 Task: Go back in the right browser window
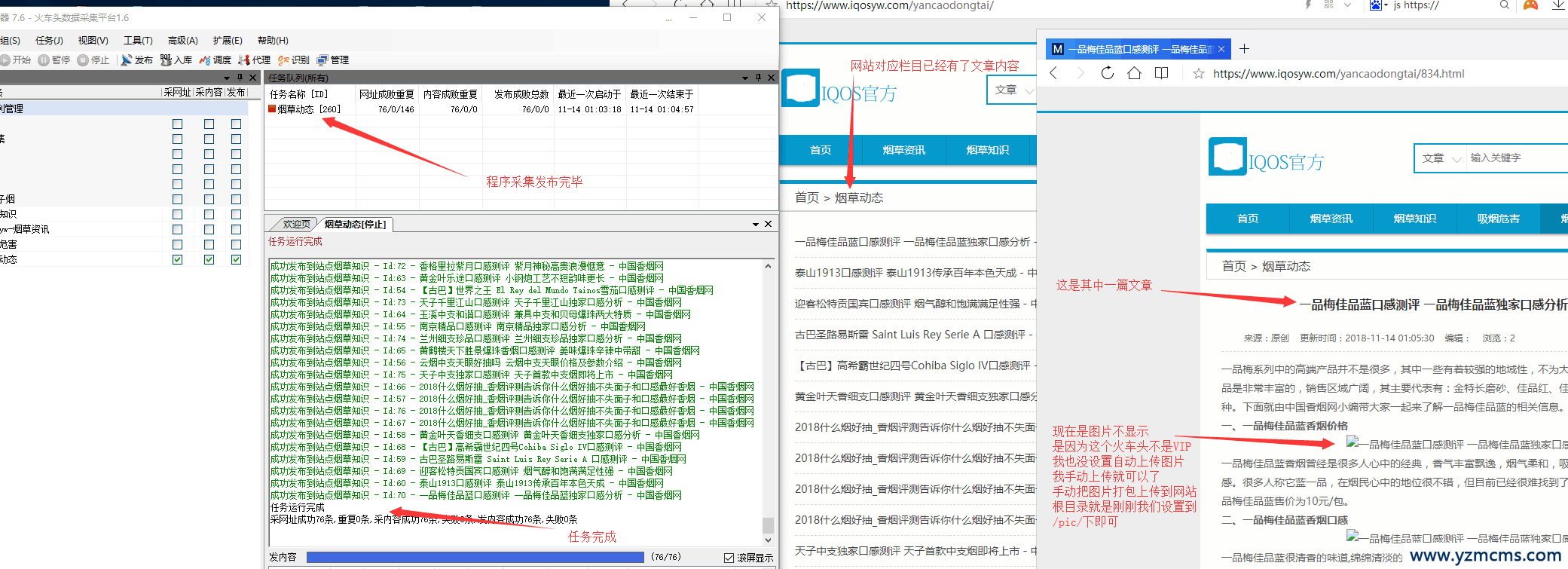(1053, 73)
